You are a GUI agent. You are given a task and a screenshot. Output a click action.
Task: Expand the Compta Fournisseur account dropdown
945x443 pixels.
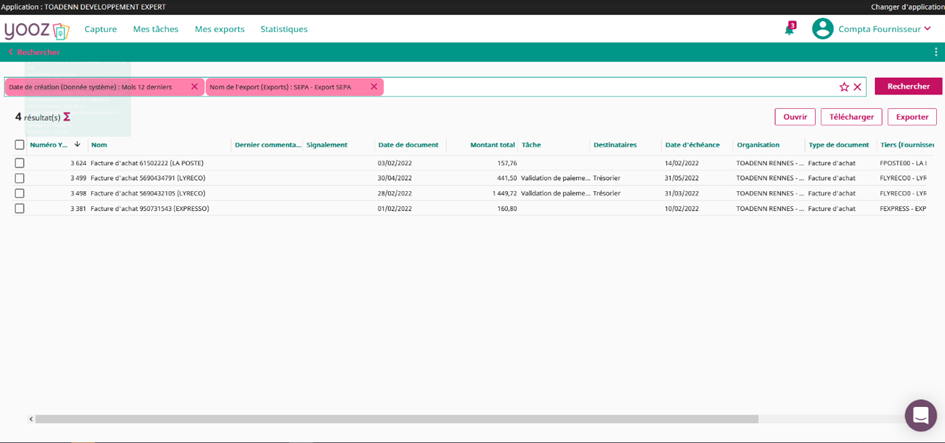click(927, 29)
